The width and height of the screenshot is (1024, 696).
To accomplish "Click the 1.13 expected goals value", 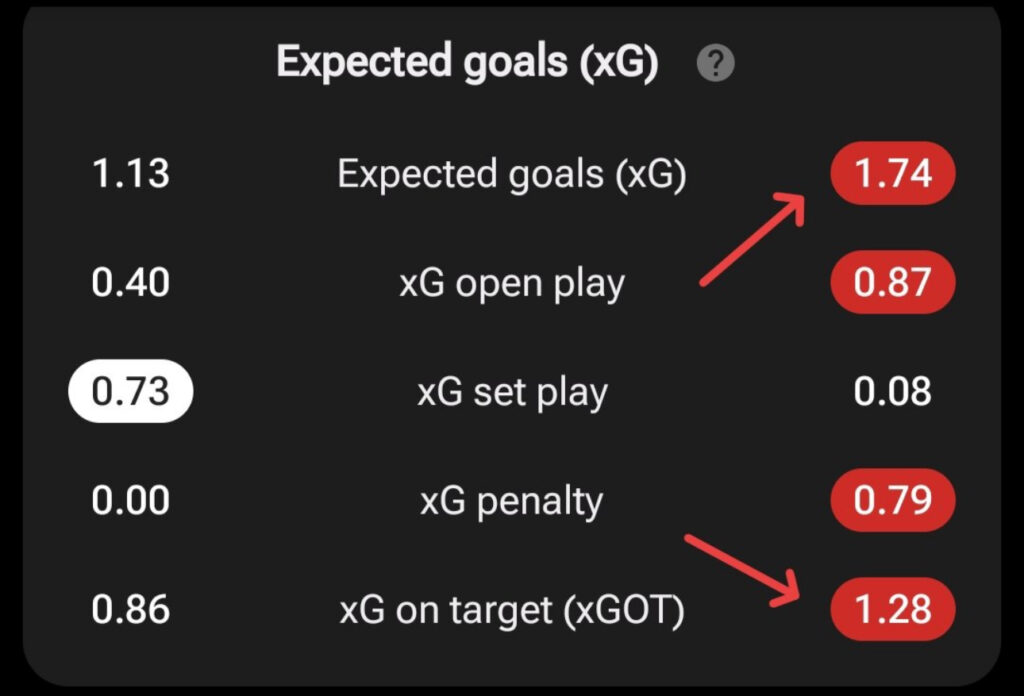I will pyautogui.click(x=130, y=174).
